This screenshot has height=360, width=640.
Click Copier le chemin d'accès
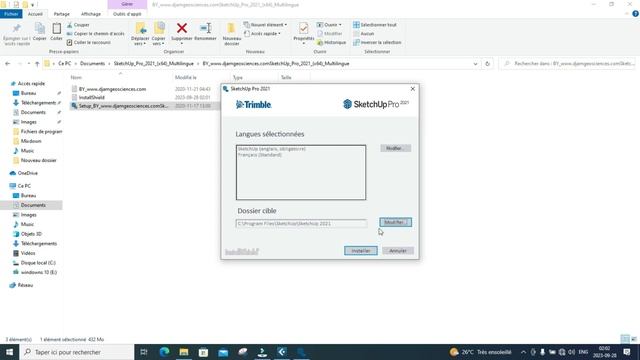(x=95, y=33)
